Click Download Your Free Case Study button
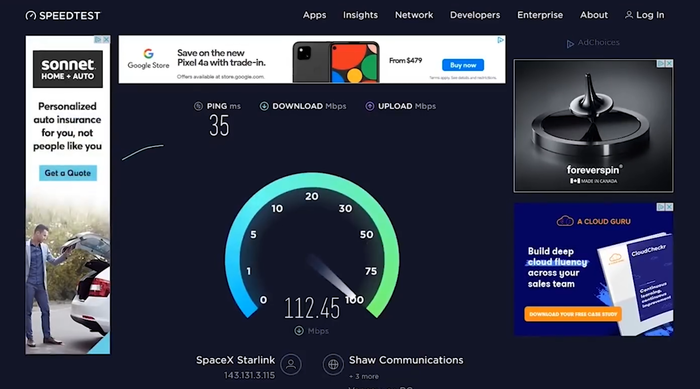This screenshot has width=700, height=389. click(573, 314)
